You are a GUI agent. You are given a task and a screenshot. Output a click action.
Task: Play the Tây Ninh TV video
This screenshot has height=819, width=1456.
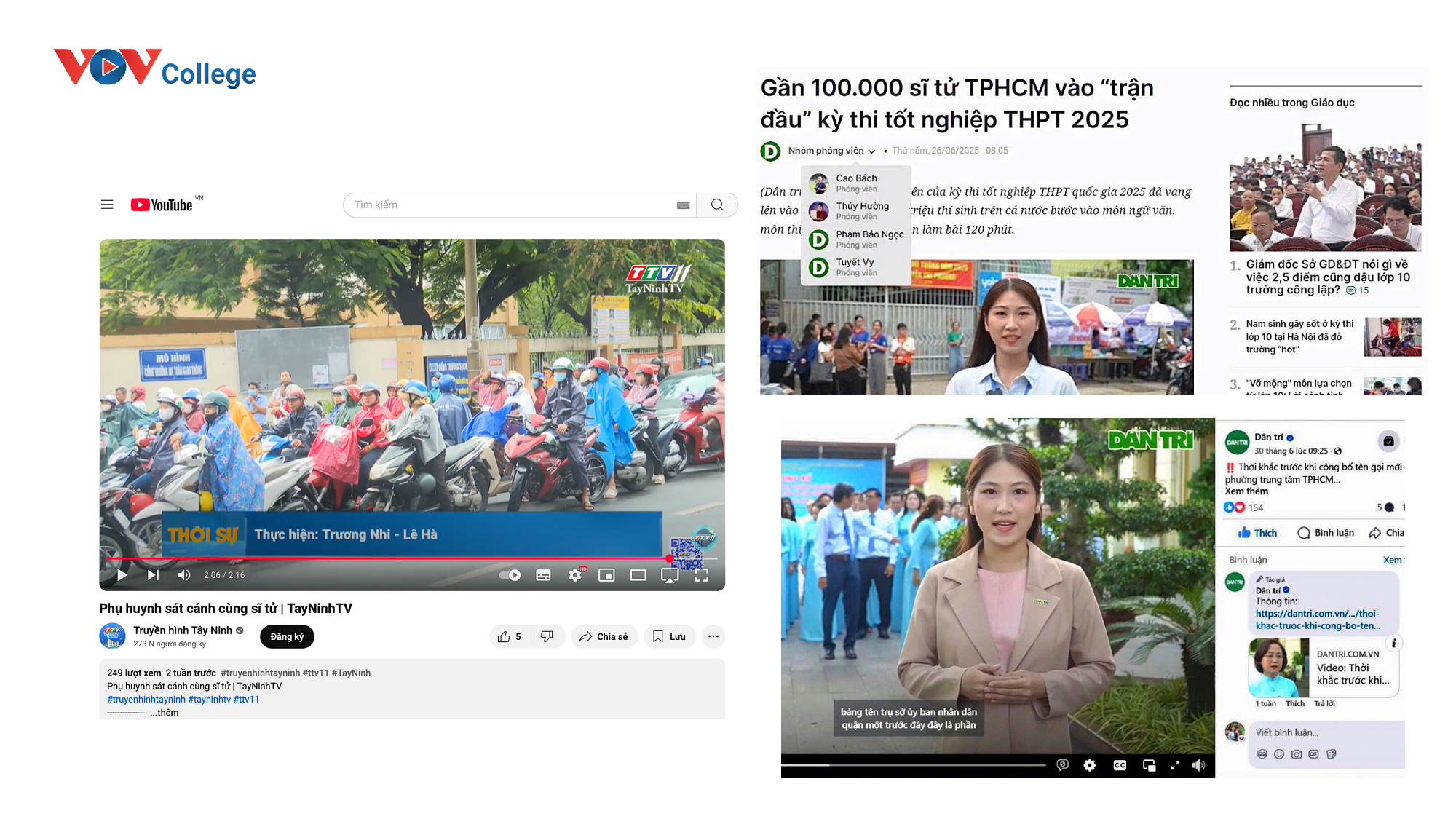point(122,575)
